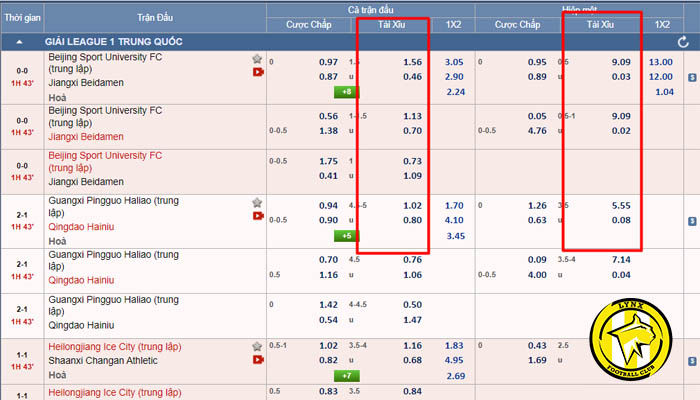Select first-half handicap odds 0.95

tap(537, 62)
